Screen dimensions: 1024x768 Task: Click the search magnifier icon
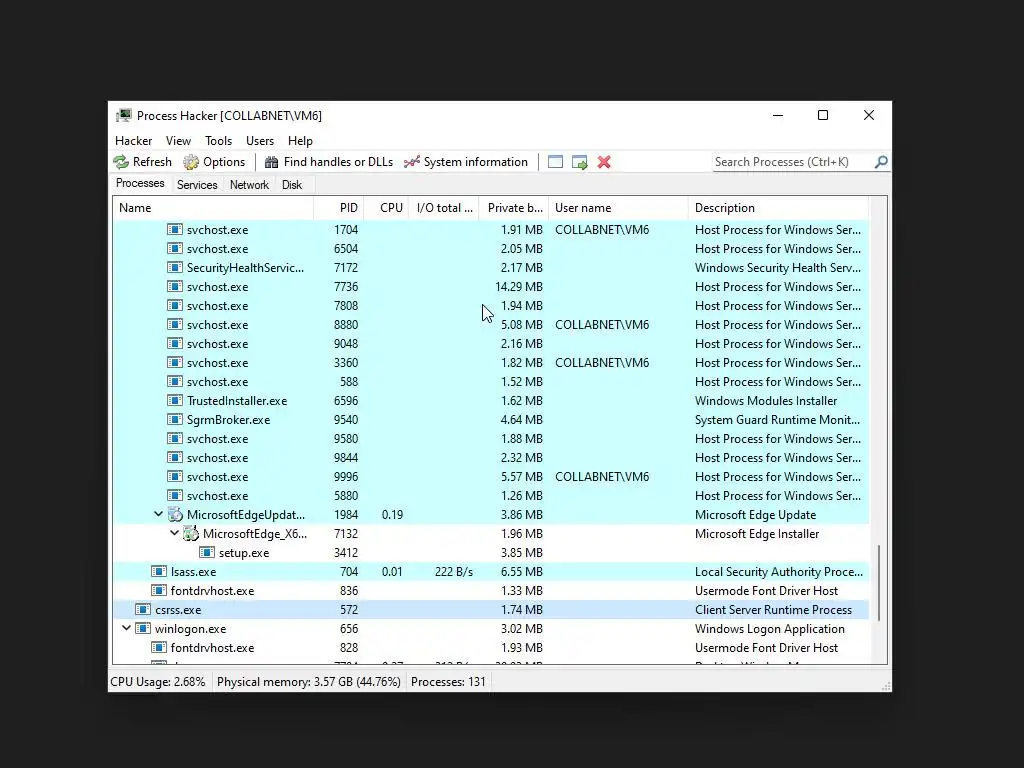coord(881,161)
